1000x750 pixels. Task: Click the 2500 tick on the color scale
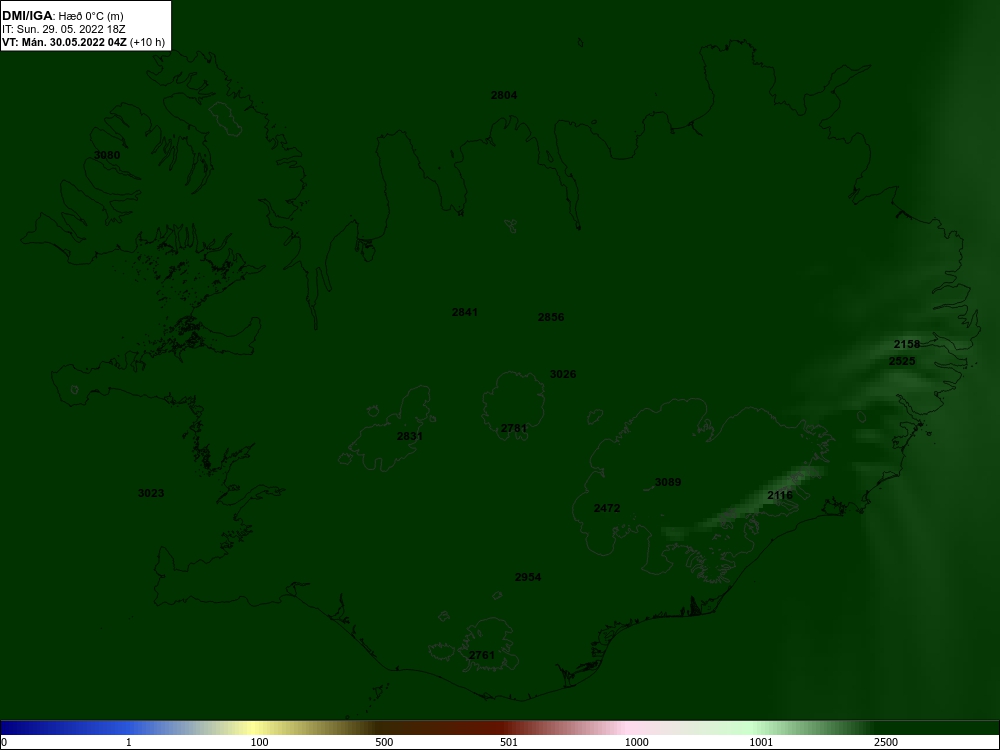pos(886,742)
